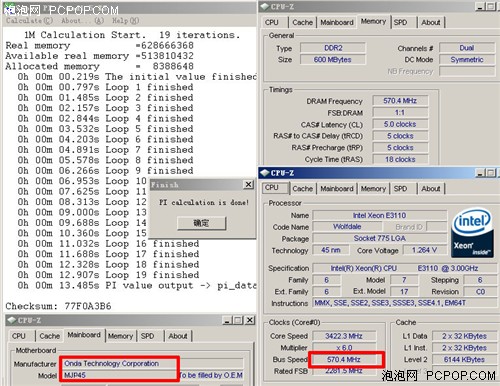The width and height of the screenshot is (500, 386).
Task: Open Cache tab in middle CPU-Z window
Action: point(302,189)
